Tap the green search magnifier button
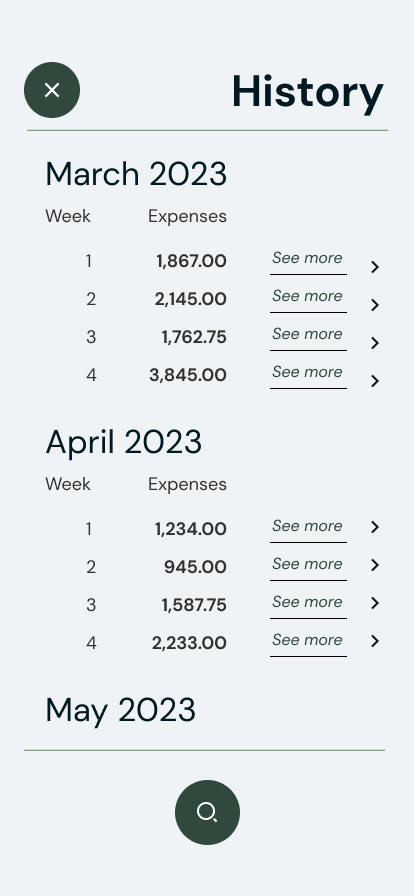 (207, 812)
